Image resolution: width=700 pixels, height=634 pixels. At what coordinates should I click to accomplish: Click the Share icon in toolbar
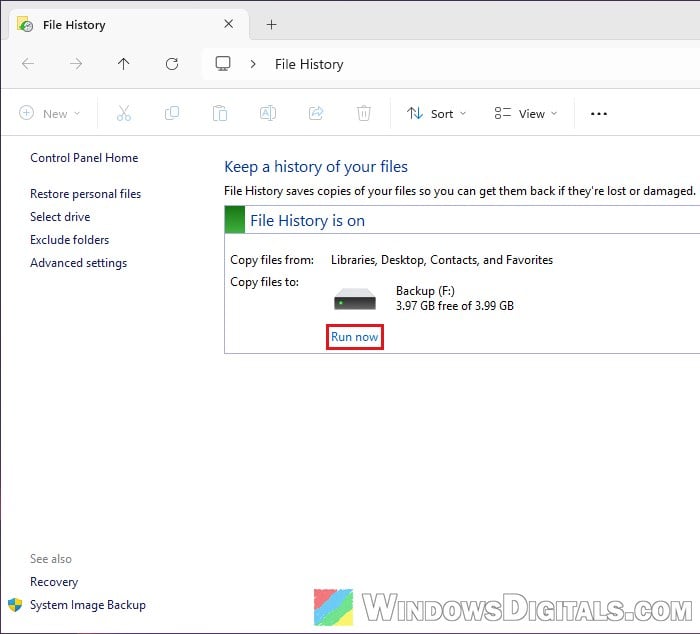click(x=316, y=113)
